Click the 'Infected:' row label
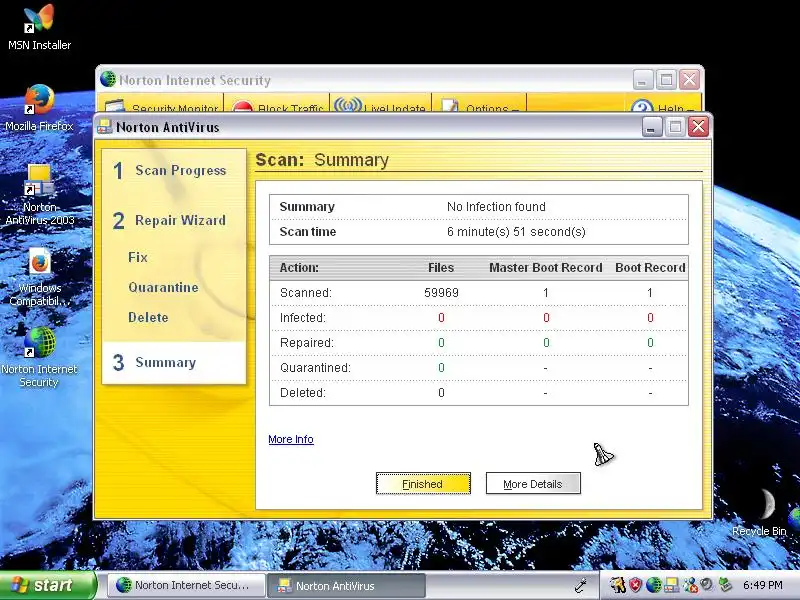 pyautogui.click(x=303, y=318)
